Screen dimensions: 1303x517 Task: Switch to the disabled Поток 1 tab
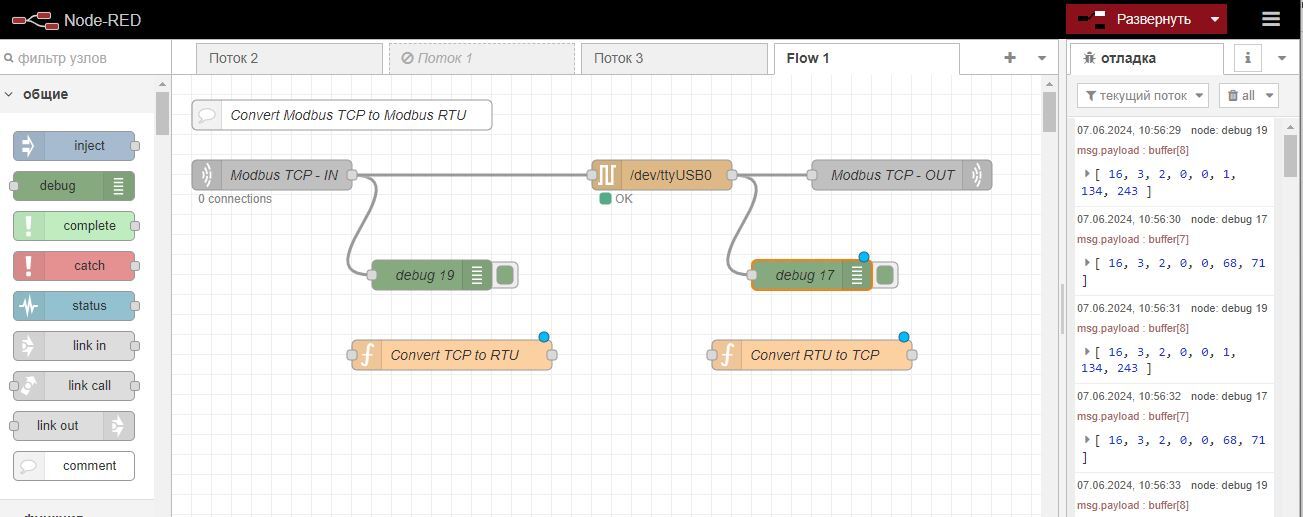481,58
